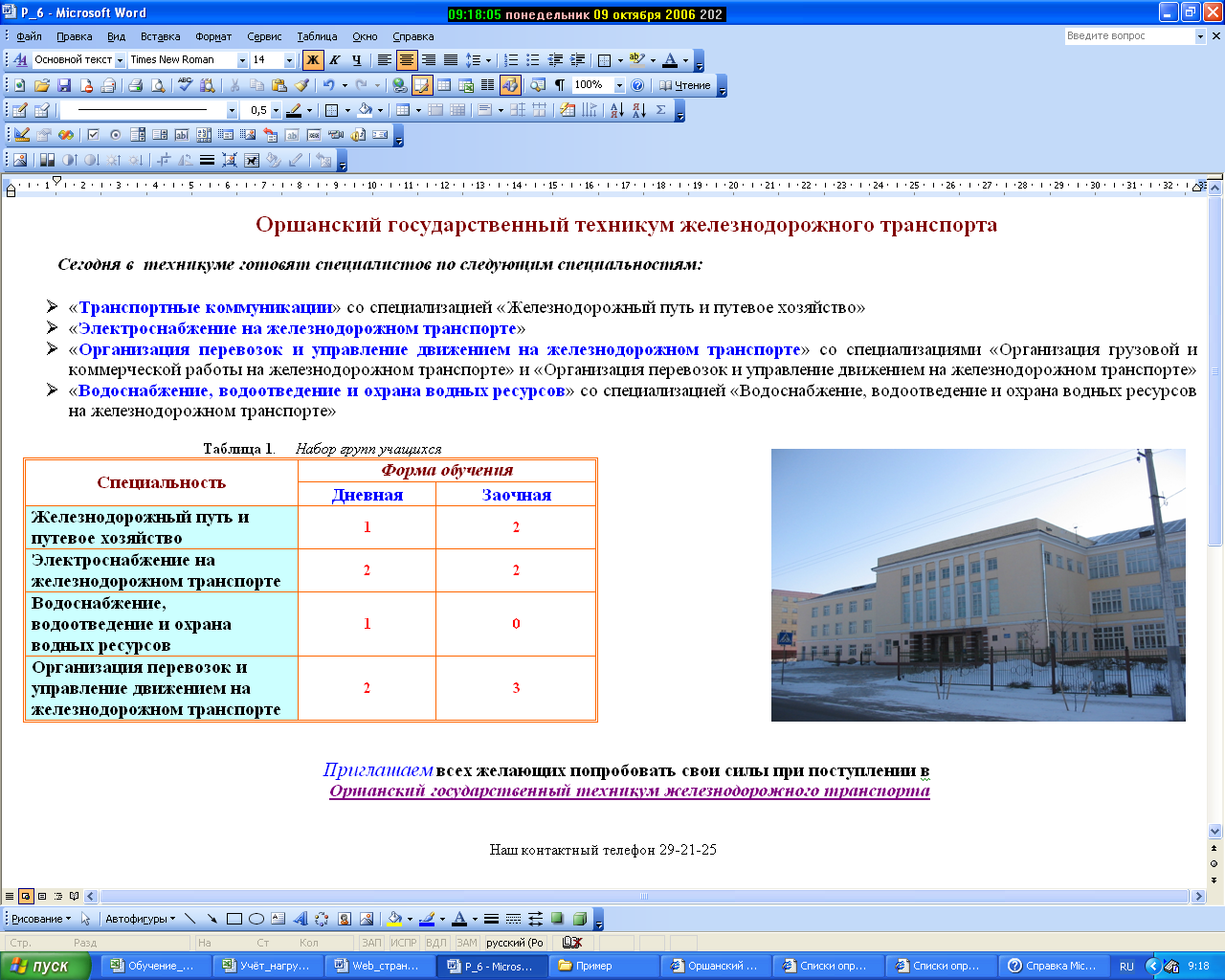The width and height of the screenshot is (1225, 980).
Task: Apply fill color in Drawing toolbar
Action: tap(394, 919)
